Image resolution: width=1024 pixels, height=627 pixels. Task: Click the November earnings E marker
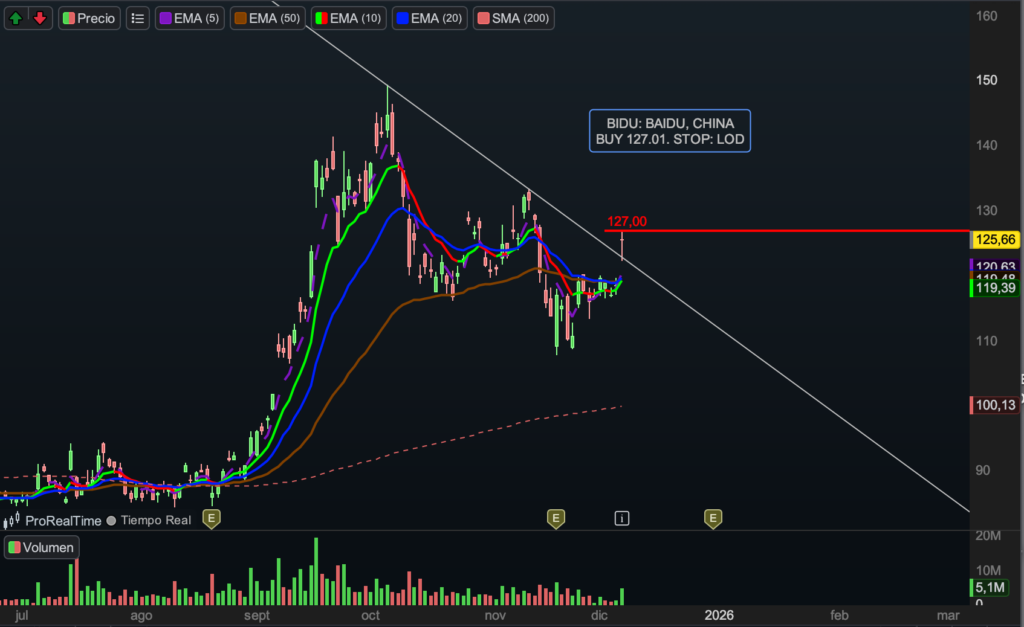(555, 518)
